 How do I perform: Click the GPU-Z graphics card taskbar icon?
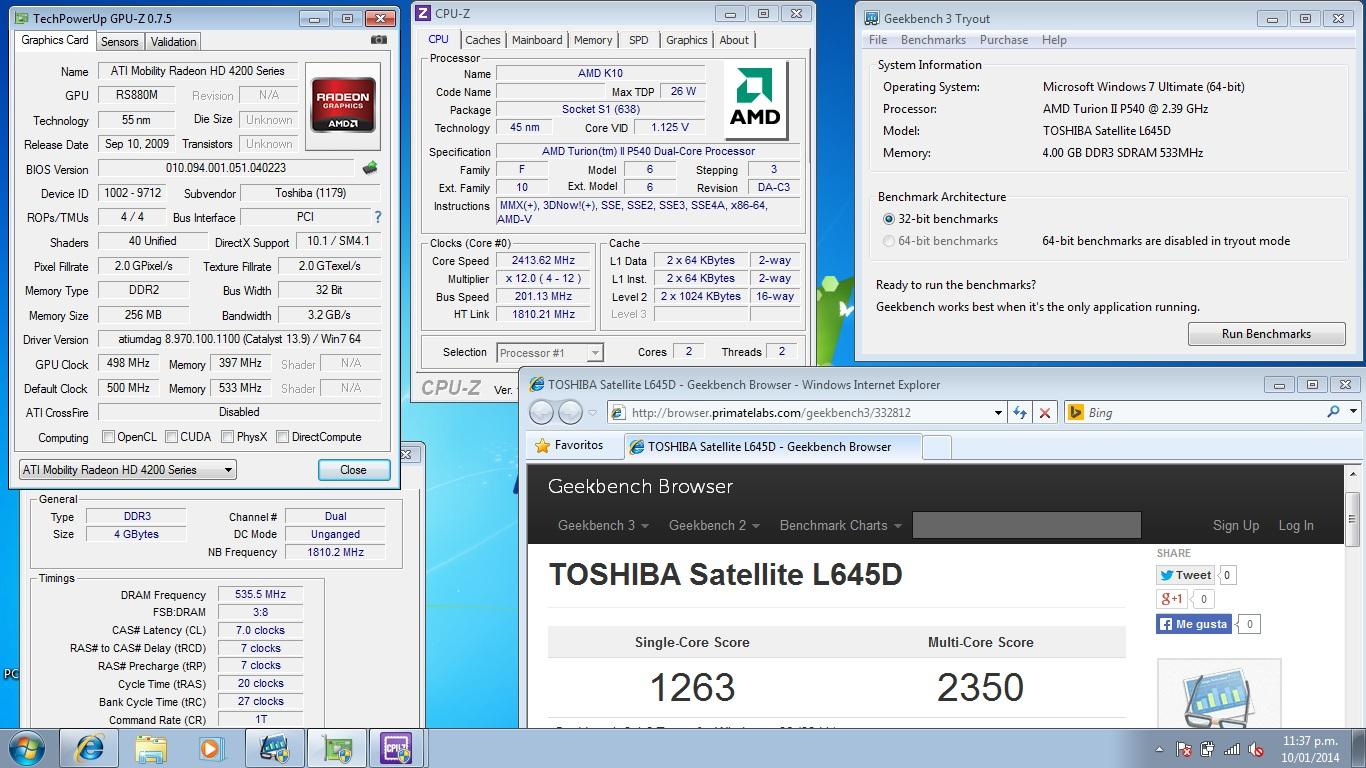point(336,748)
